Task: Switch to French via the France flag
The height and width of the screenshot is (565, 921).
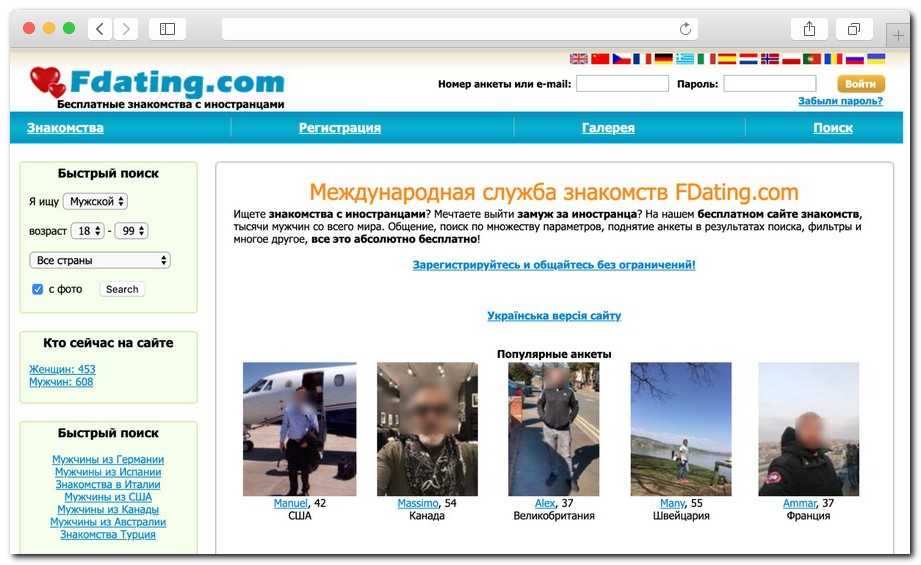Action: coord(642,59)
